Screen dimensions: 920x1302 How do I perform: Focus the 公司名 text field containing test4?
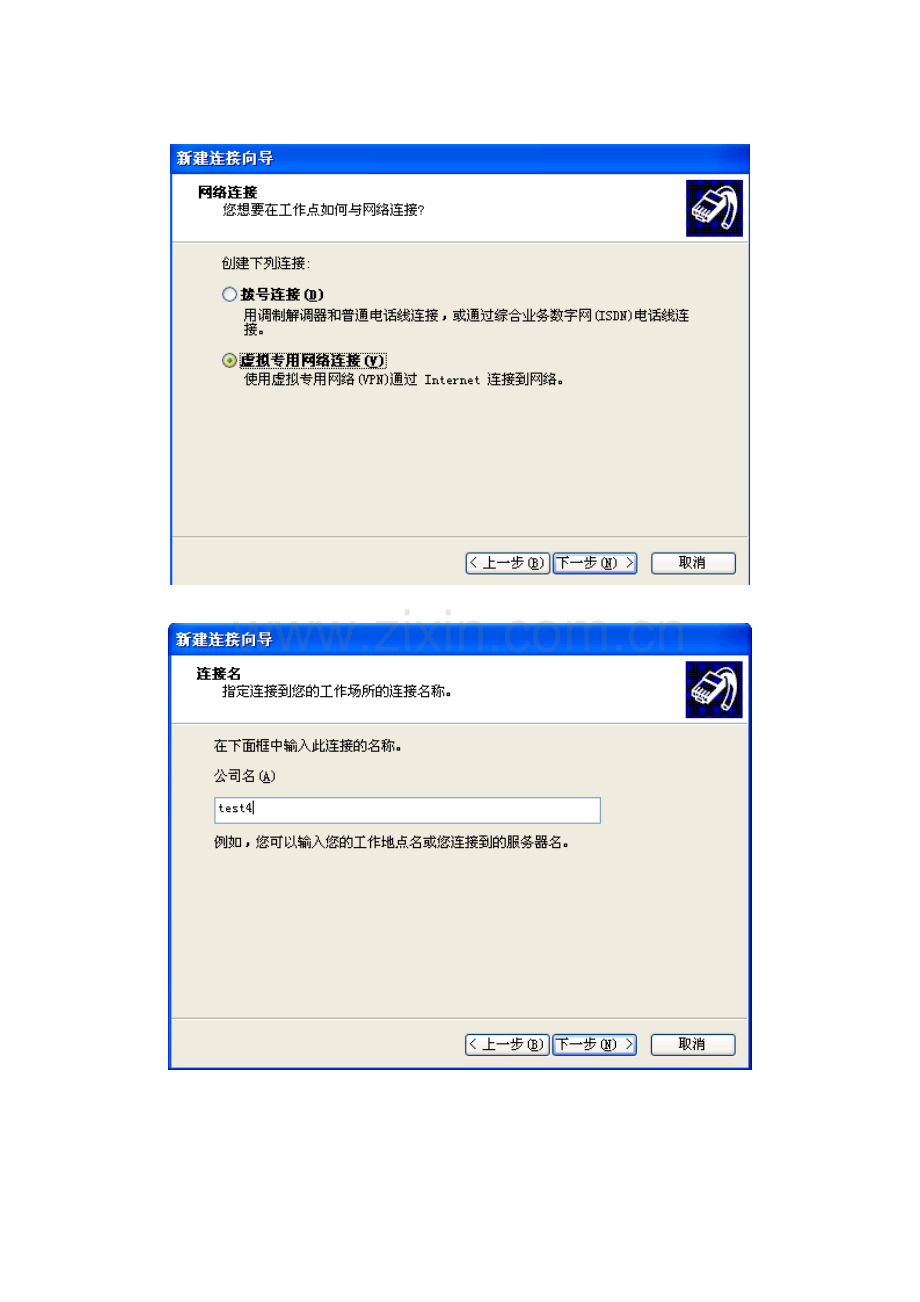[407, 810]
